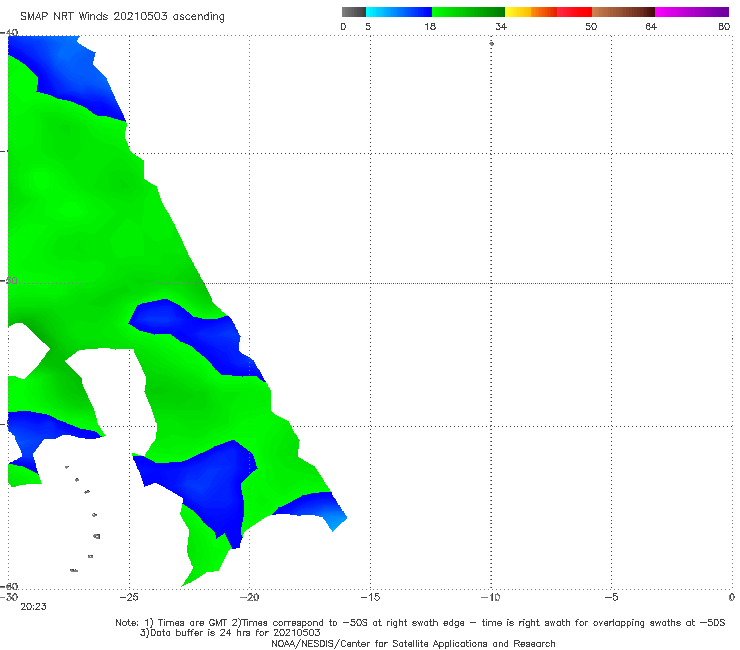Click the gray 0–5 color scale segment

point(354,12)
